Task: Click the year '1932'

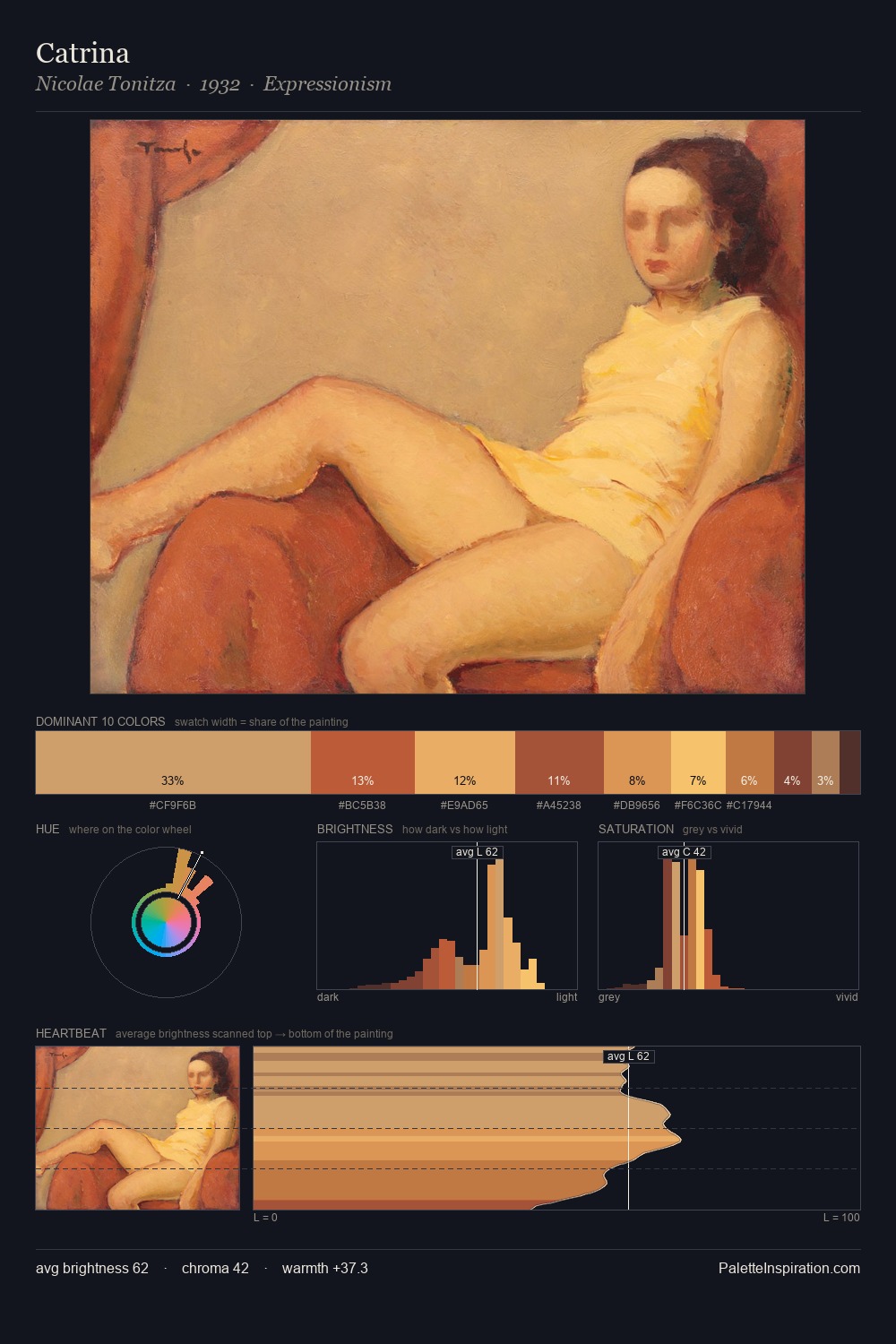Action: click(x=220, y=84)
